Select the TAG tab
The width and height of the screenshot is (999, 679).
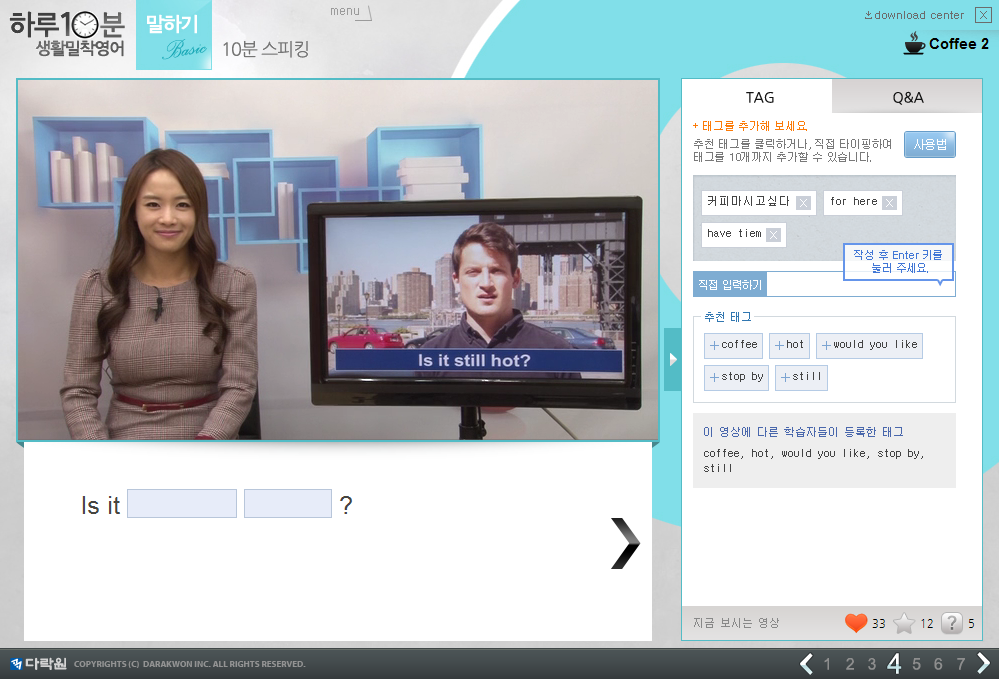pyautogui.click(x=759, y=97)
